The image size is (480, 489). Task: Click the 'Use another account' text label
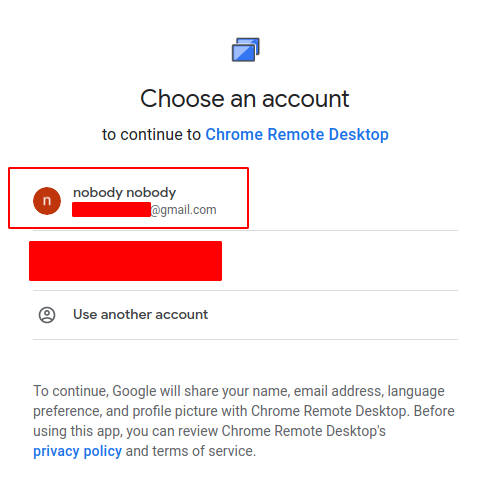140,315
